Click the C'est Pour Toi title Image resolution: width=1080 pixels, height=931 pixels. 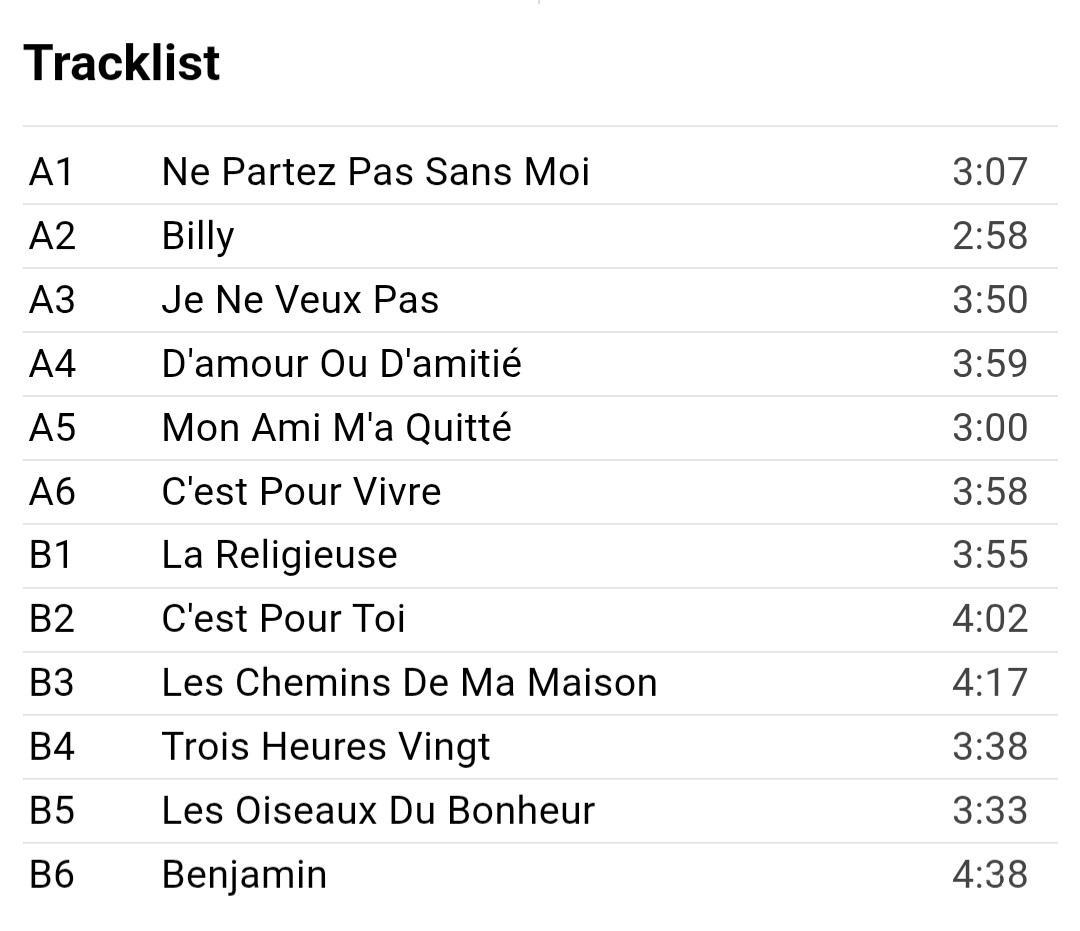283,619
